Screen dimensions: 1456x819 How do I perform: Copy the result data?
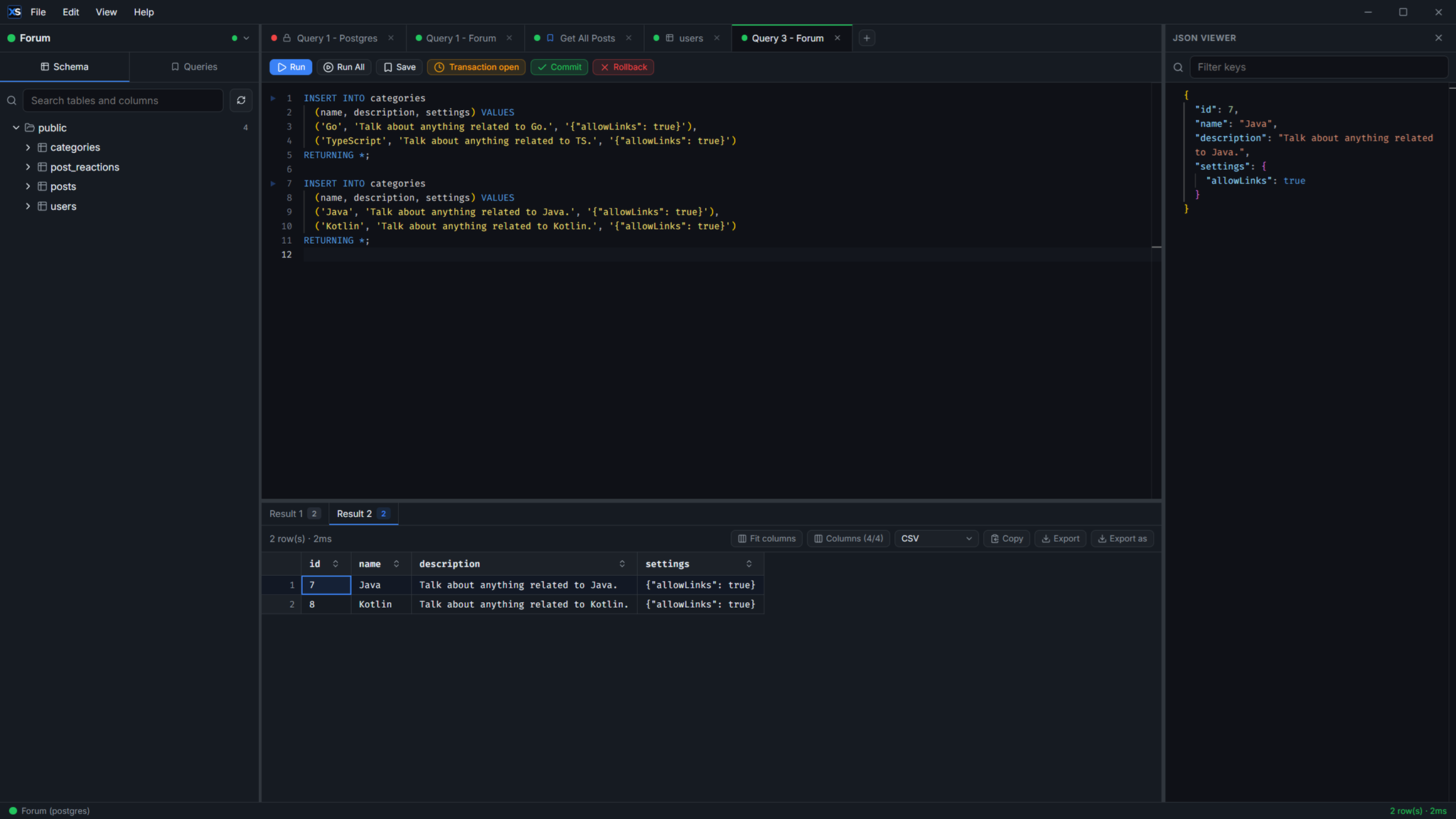coord(1007,539)
